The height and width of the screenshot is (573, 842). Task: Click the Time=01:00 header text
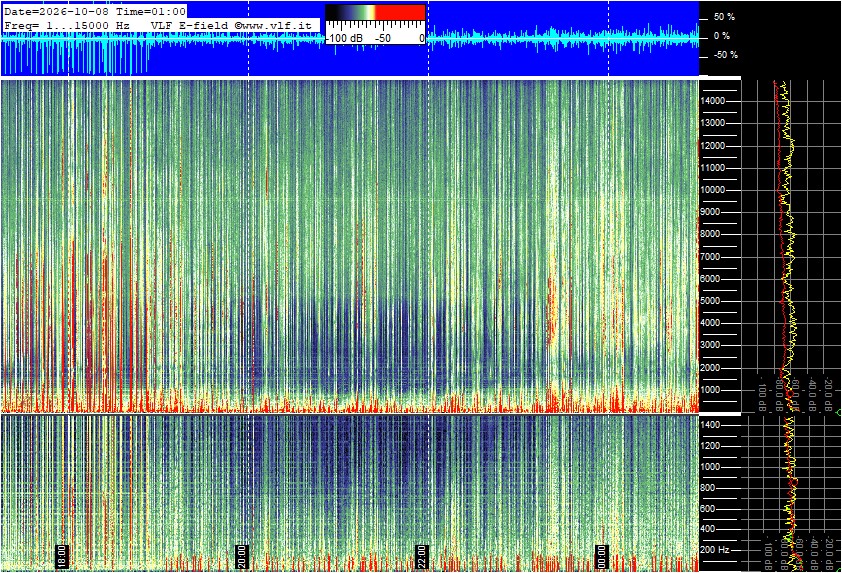[x=152, y=12]
